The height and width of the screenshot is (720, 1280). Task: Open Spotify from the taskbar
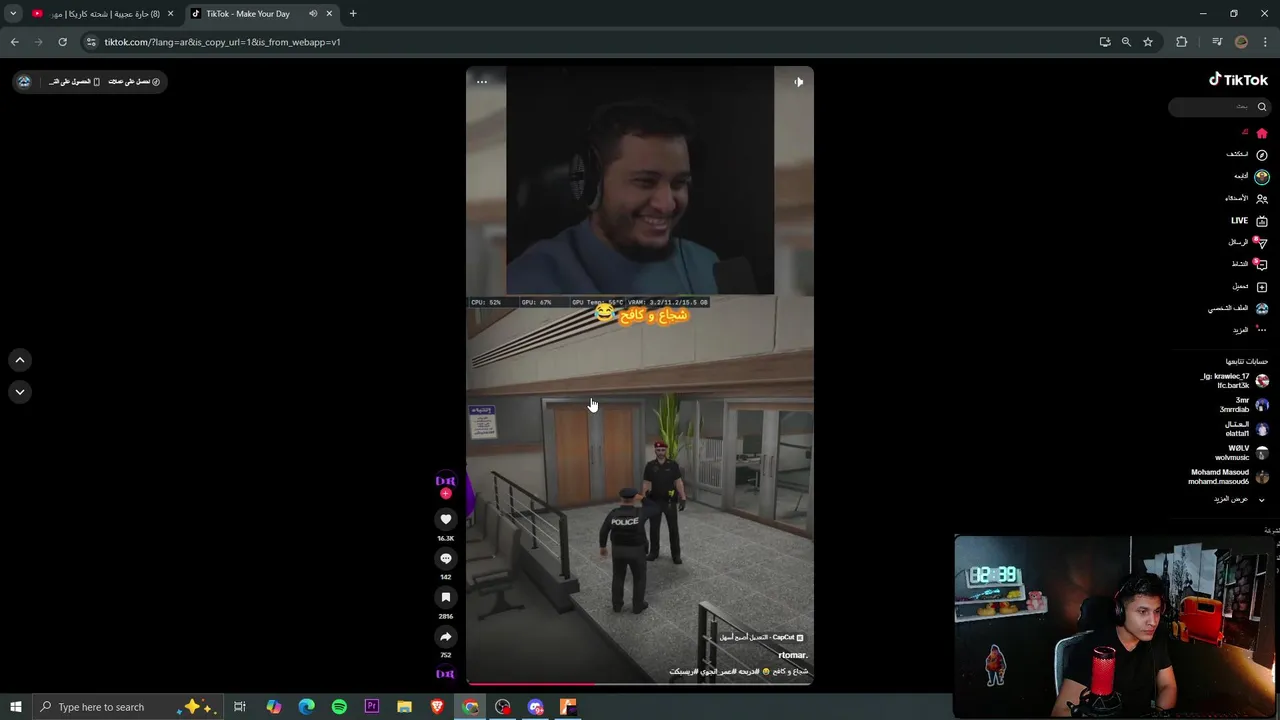point(339,707)
